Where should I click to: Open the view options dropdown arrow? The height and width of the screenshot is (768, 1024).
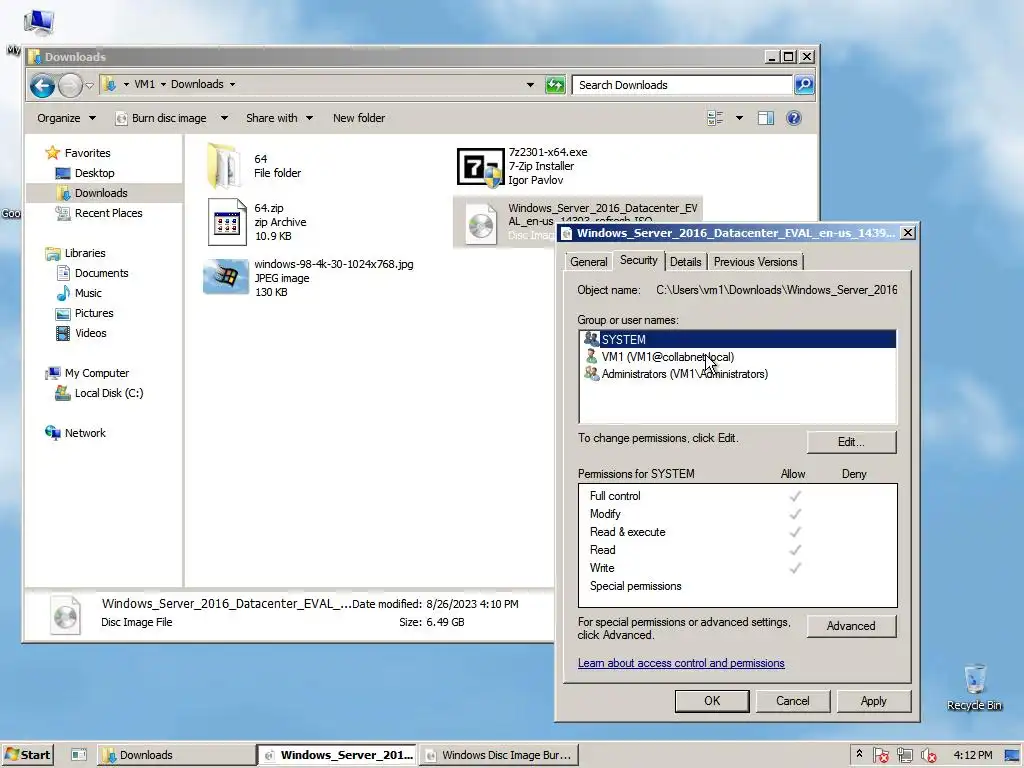[739, 118]
